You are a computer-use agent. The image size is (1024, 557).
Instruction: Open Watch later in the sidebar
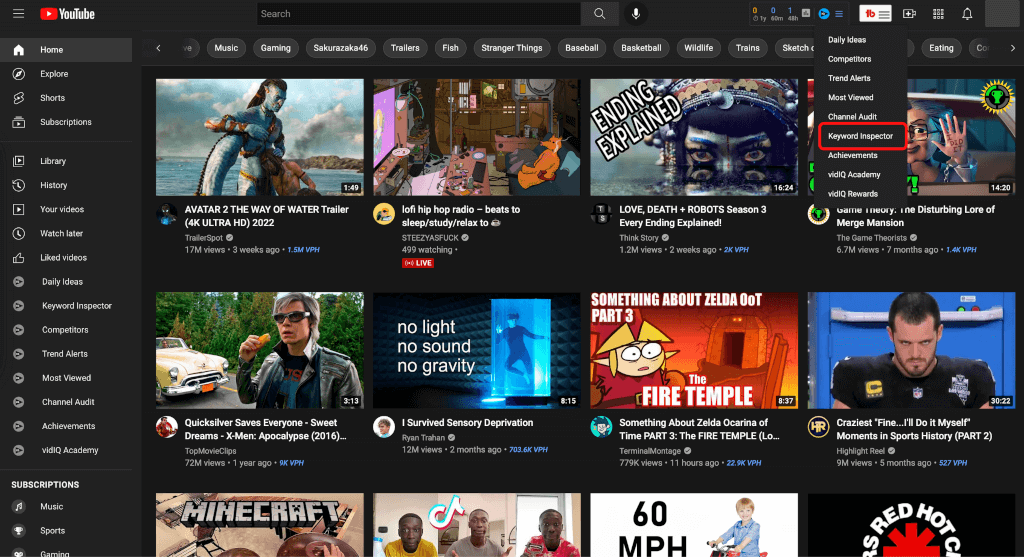click(61, 233)
